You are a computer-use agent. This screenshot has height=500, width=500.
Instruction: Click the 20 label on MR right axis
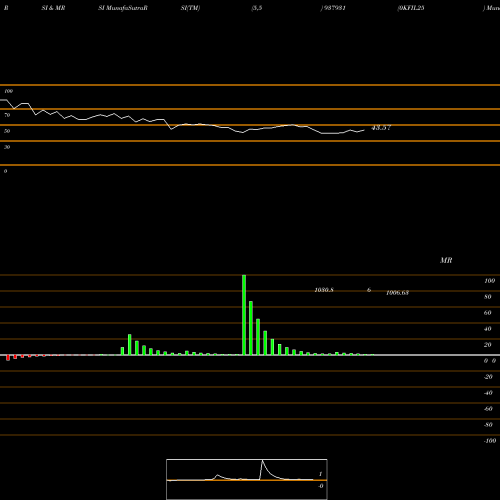coord(488,345)
